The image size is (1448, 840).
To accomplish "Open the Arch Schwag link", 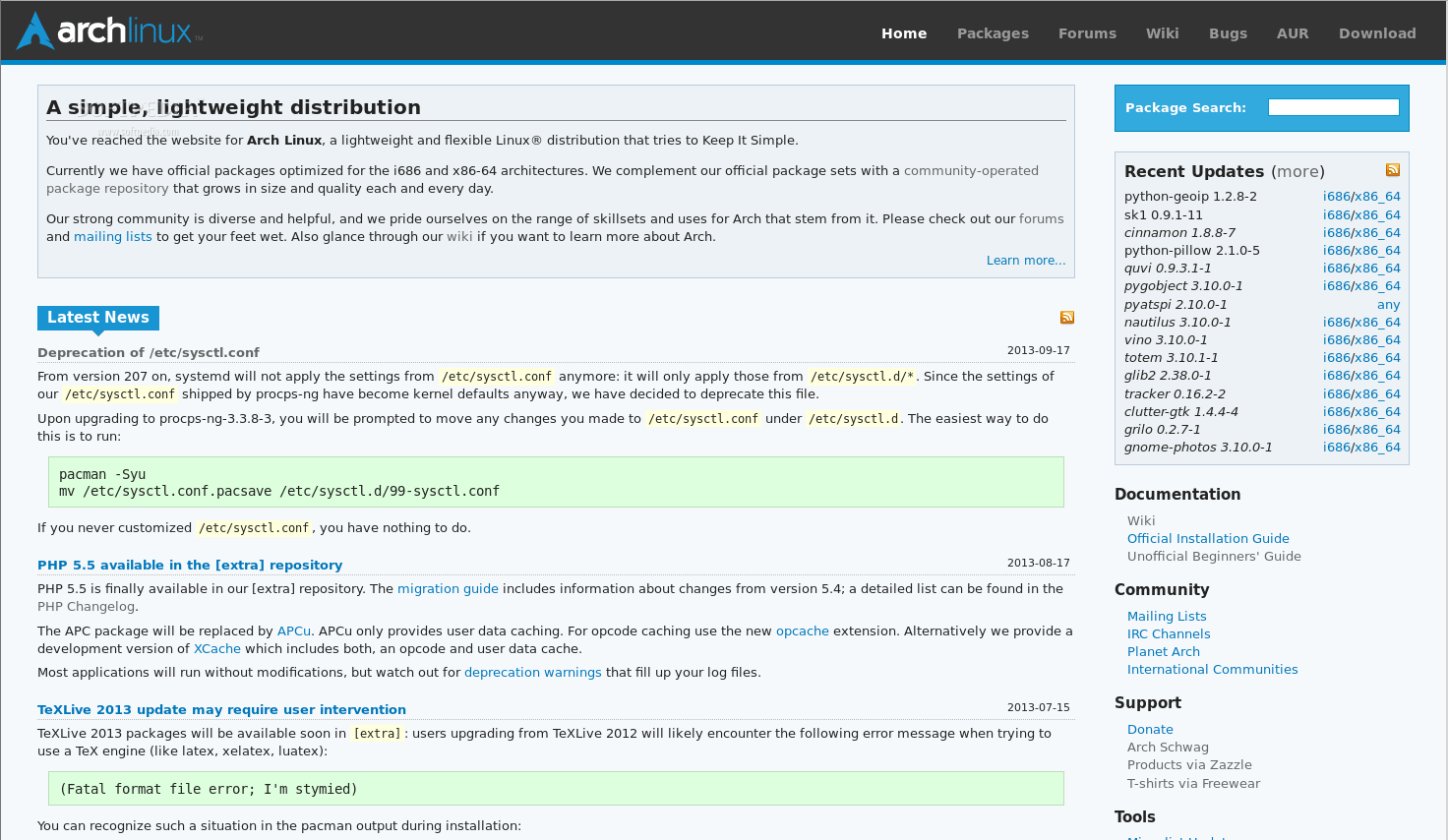I will pyautogui.click(x=1168, y=748).
